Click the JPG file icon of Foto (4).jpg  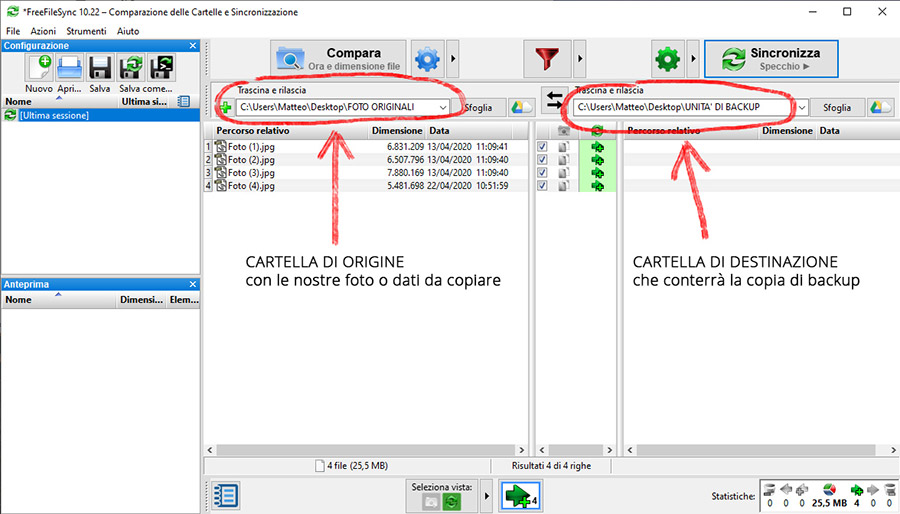(x=220, y=185)
